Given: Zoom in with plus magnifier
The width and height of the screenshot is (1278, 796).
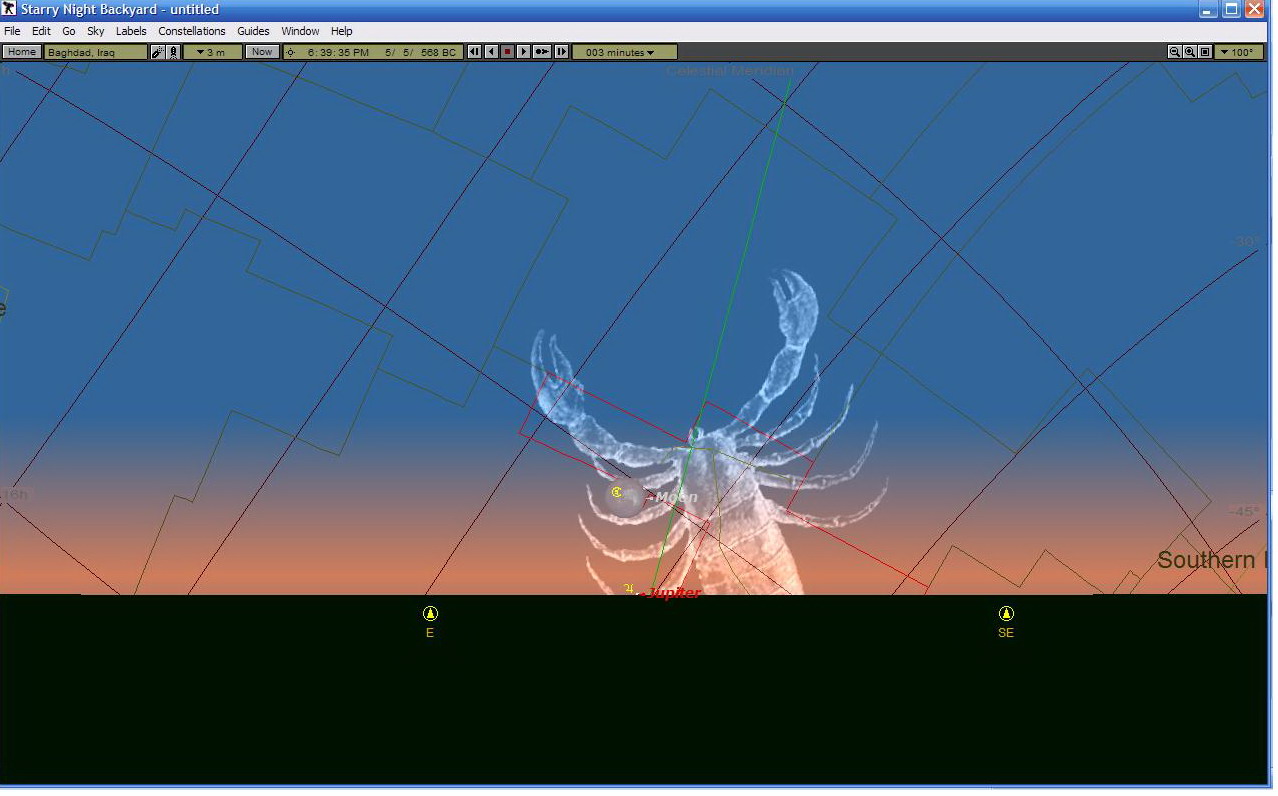Looking at the screenshot, I should (x=1190, y=52).
